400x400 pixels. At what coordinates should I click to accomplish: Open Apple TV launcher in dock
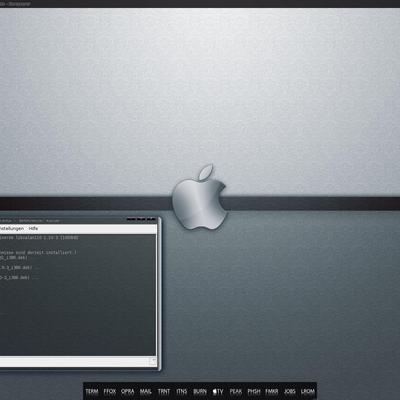click(x=218, y=392)
